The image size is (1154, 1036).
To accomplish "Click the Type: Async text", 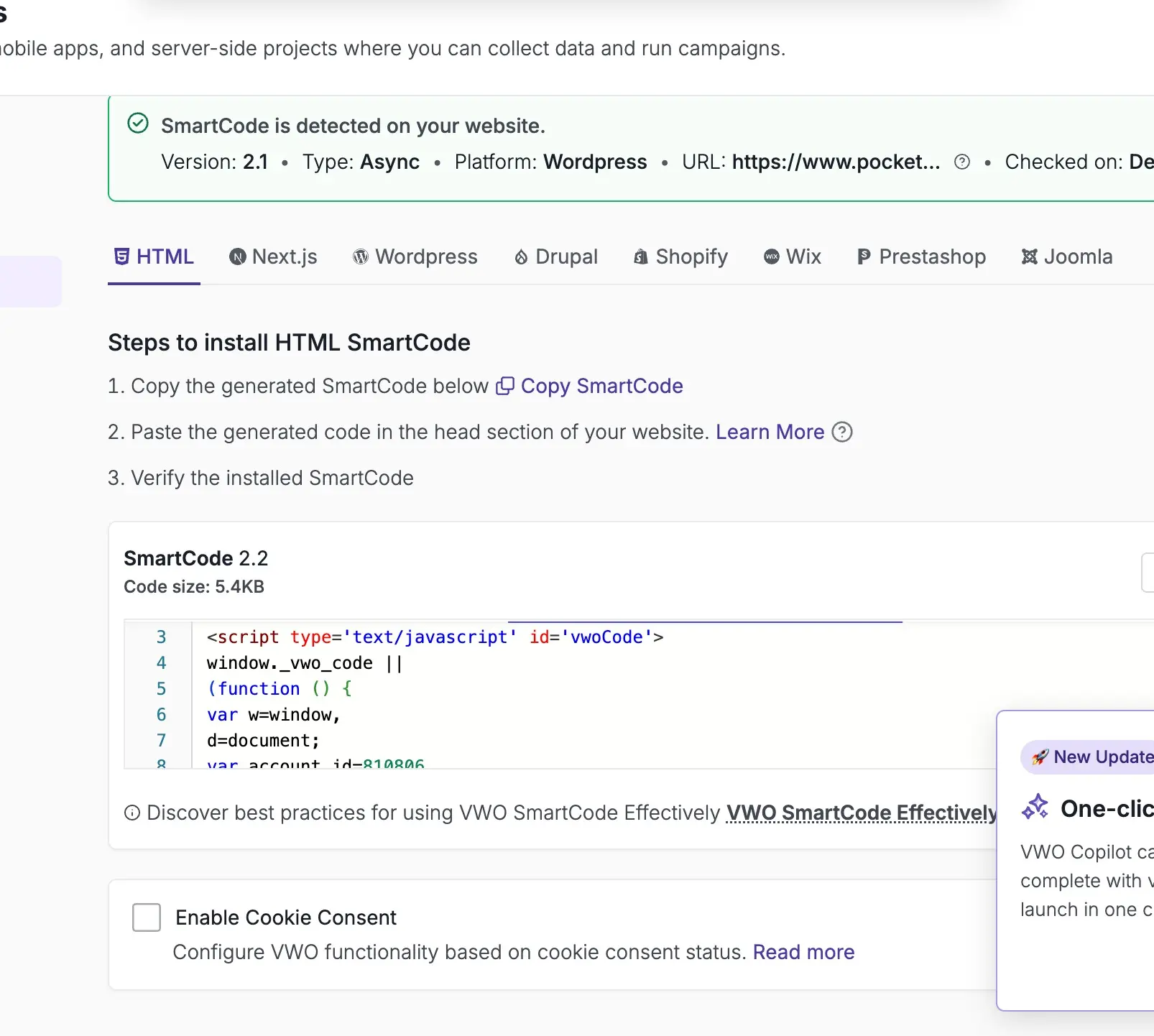I will [361, 162].
